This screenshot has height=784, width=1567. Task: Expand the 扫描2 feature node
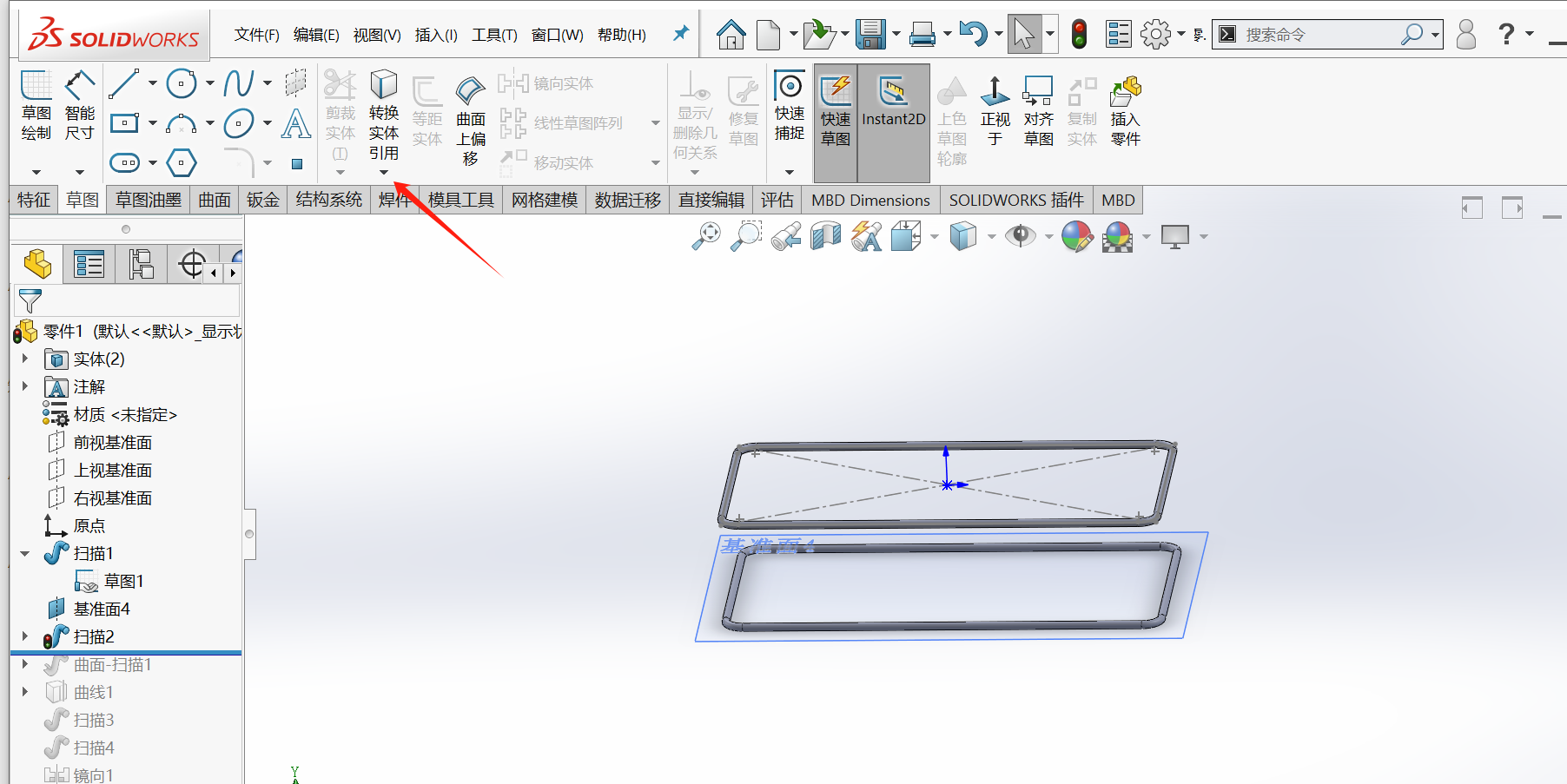pos(25,636)
